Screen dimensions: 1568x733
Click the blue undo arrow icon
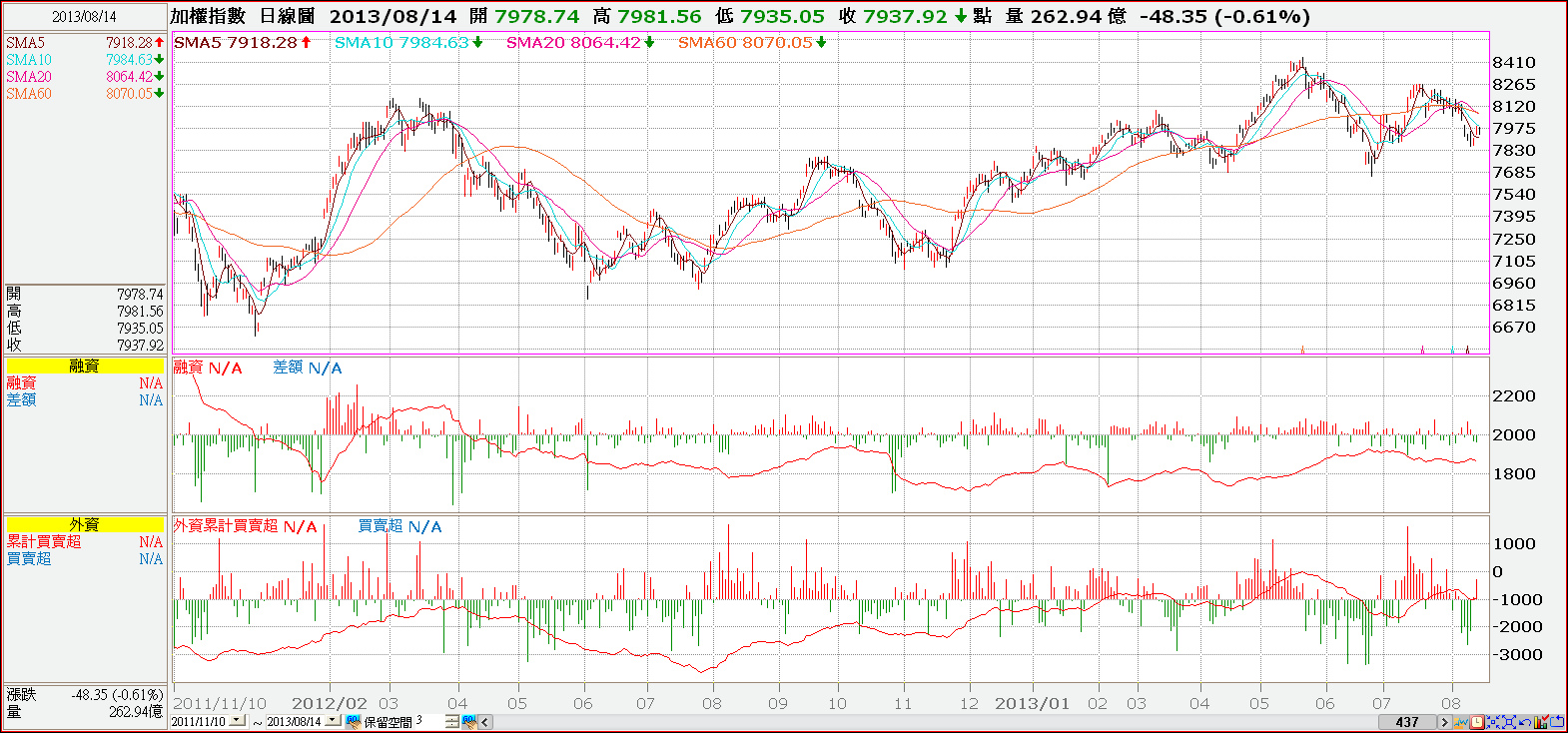(x=1525, y=722)
